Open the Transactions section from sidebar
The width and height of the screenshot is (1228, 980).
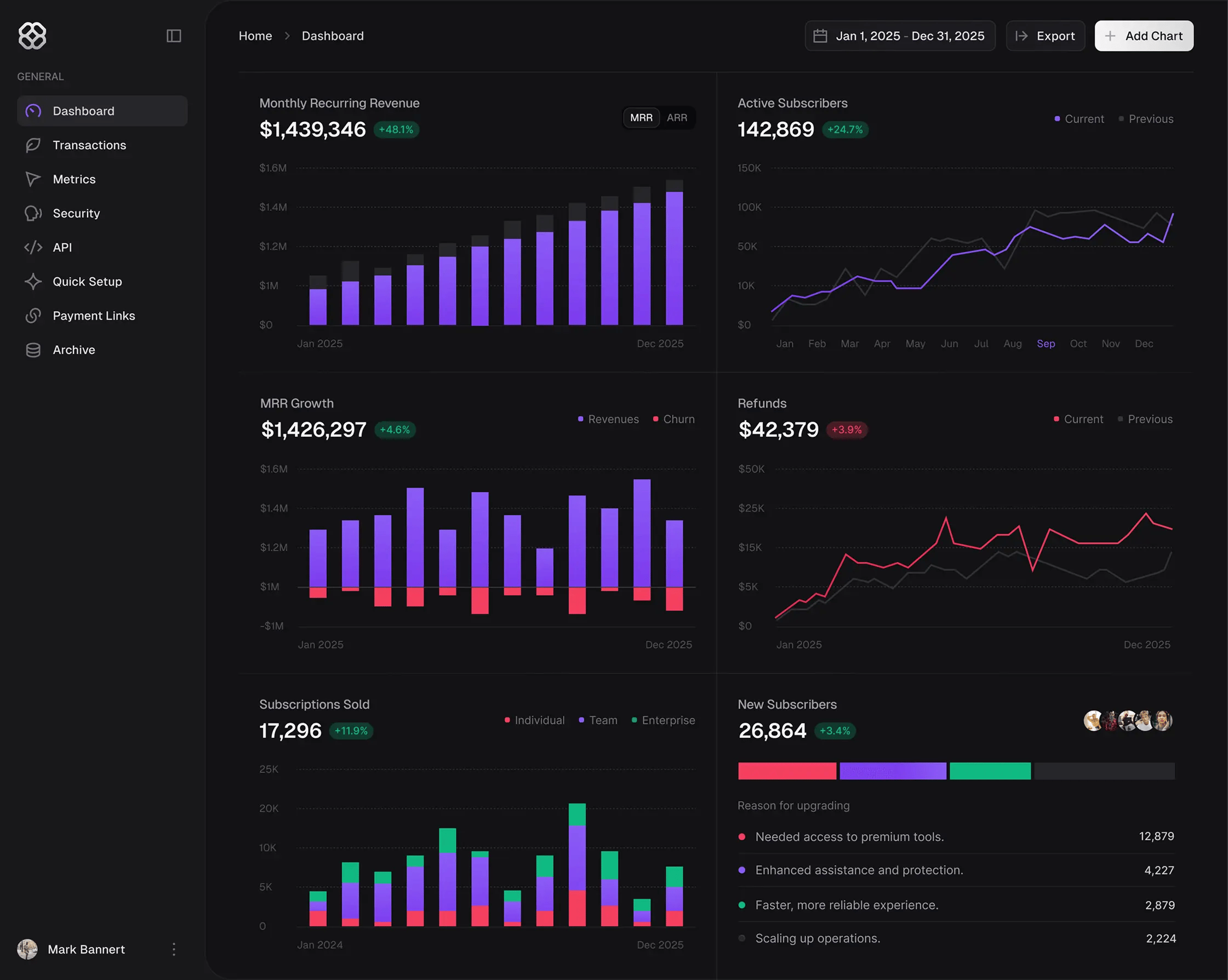pyautogui.click(x=89, y=145)
